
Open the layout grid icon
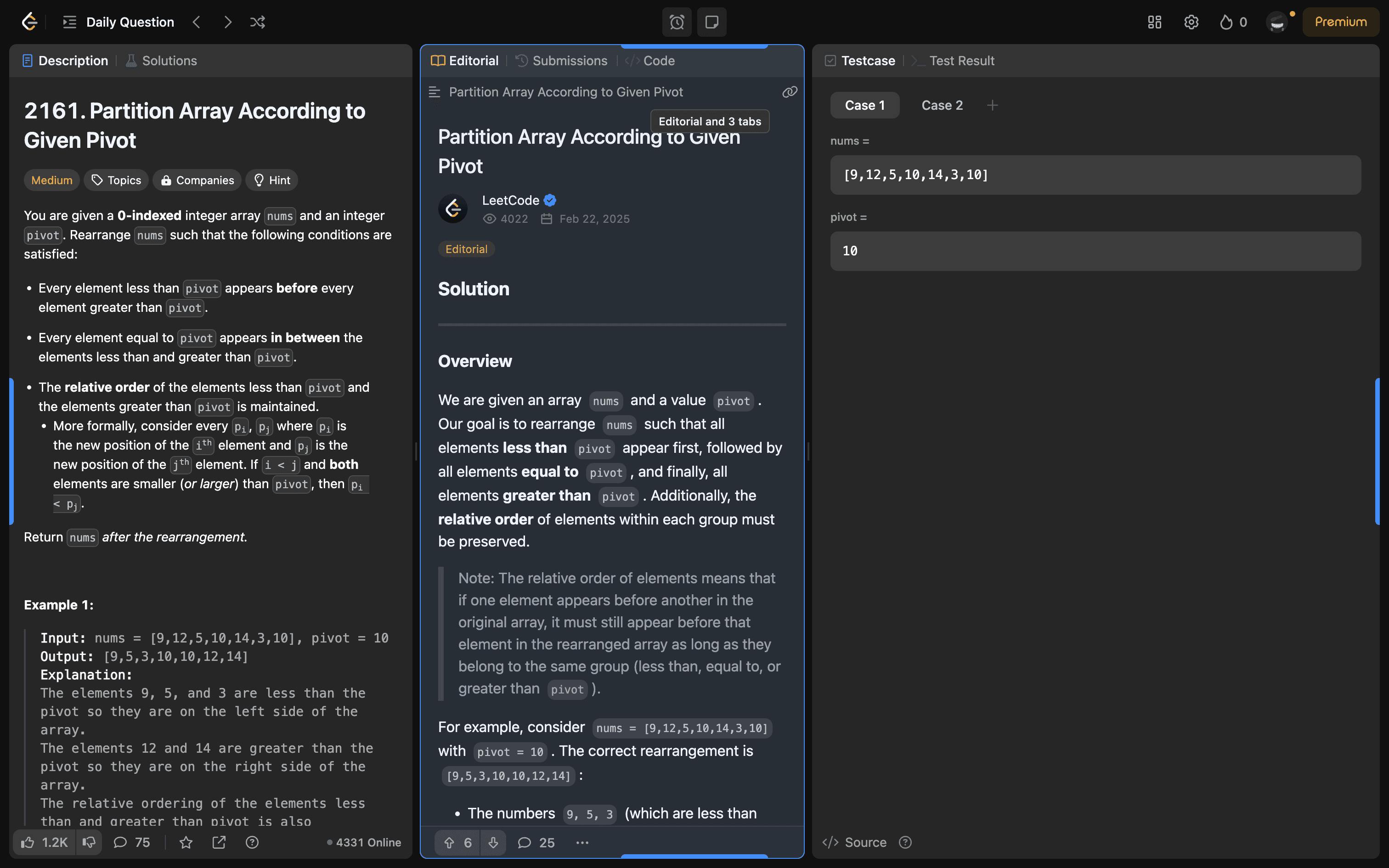click(x=1154, y=22)
